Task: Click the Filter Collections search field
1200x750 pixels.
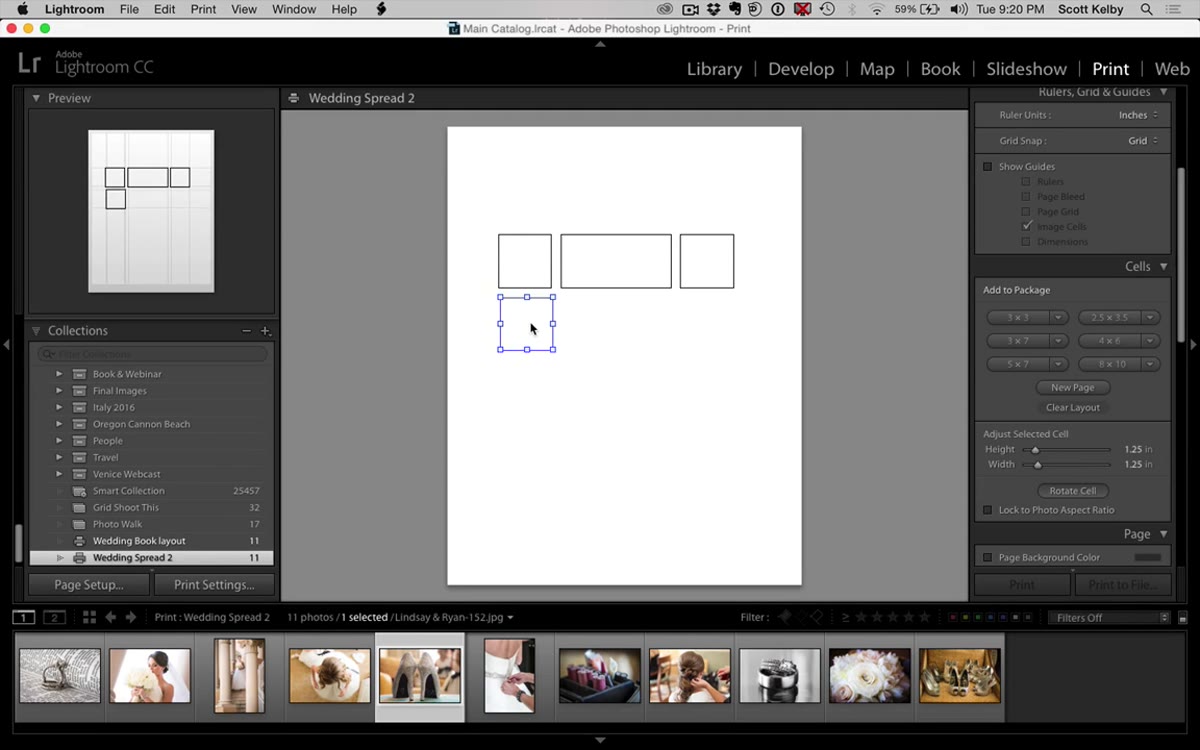Action: pyautogui.click(x=152, y=354)
